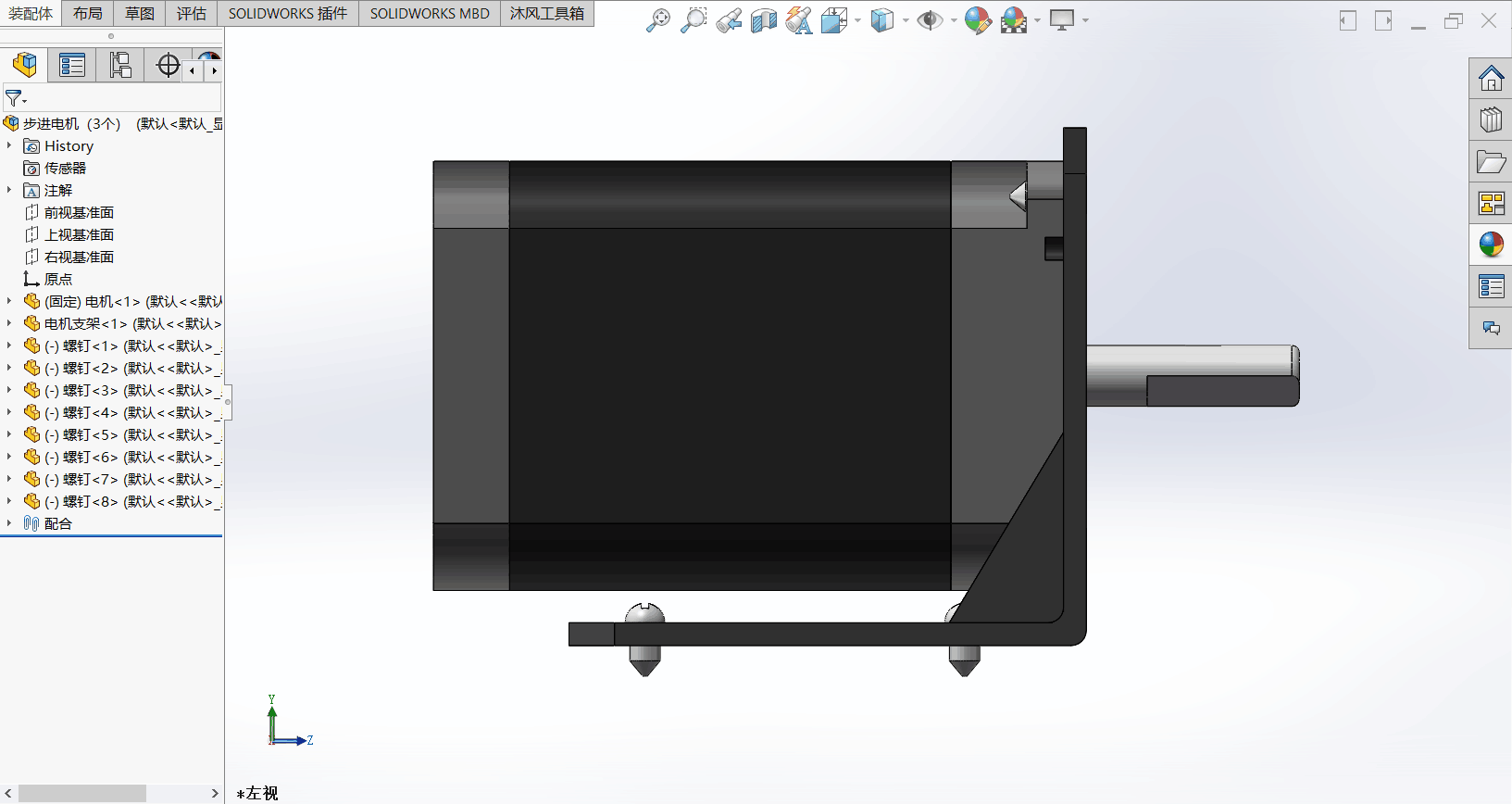The image size is (1512, 804).
Task: Open the View Orientation cube icon
Action: pyautogui.click(x=834, y=20)
